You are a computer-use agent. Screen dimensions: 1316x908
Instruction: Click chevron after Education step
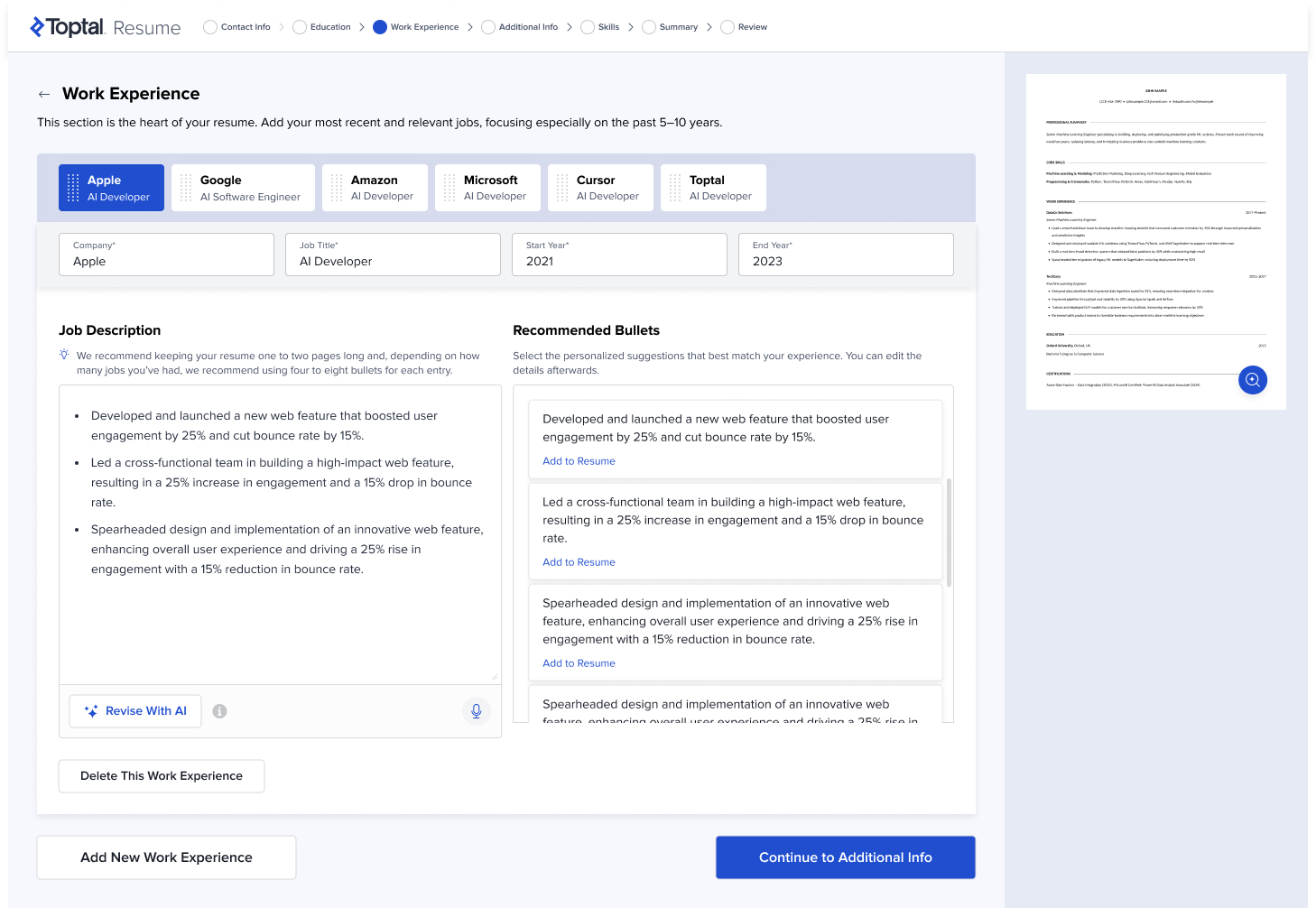tap(362, 27)
